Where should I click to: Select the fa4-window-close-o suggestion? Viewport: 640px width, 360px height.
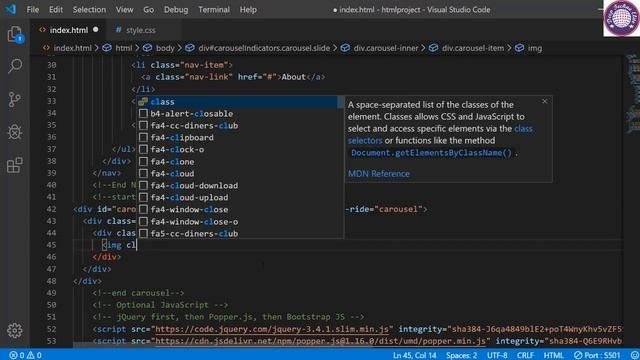coord(240,222)
